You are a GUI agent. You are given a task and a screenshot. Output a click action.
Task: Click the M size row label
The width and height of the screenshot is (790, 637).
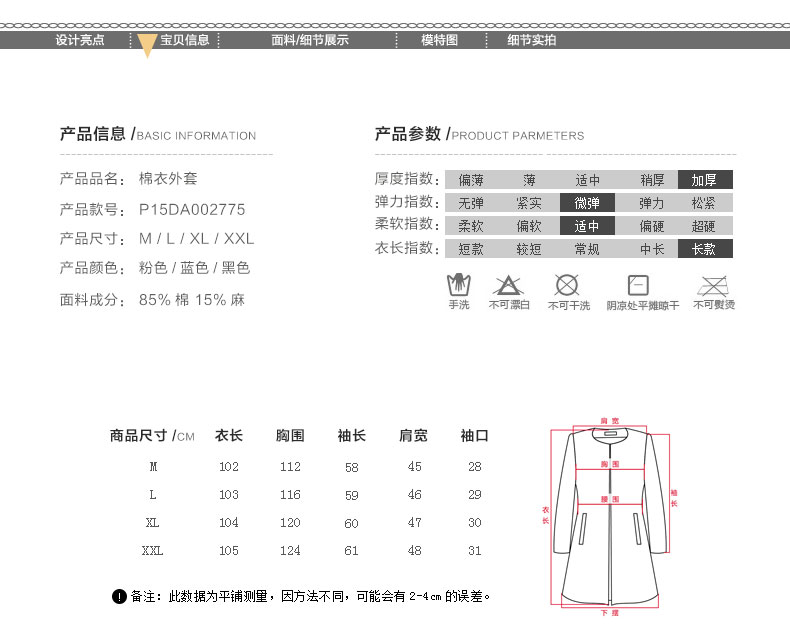tap(153, 467)
